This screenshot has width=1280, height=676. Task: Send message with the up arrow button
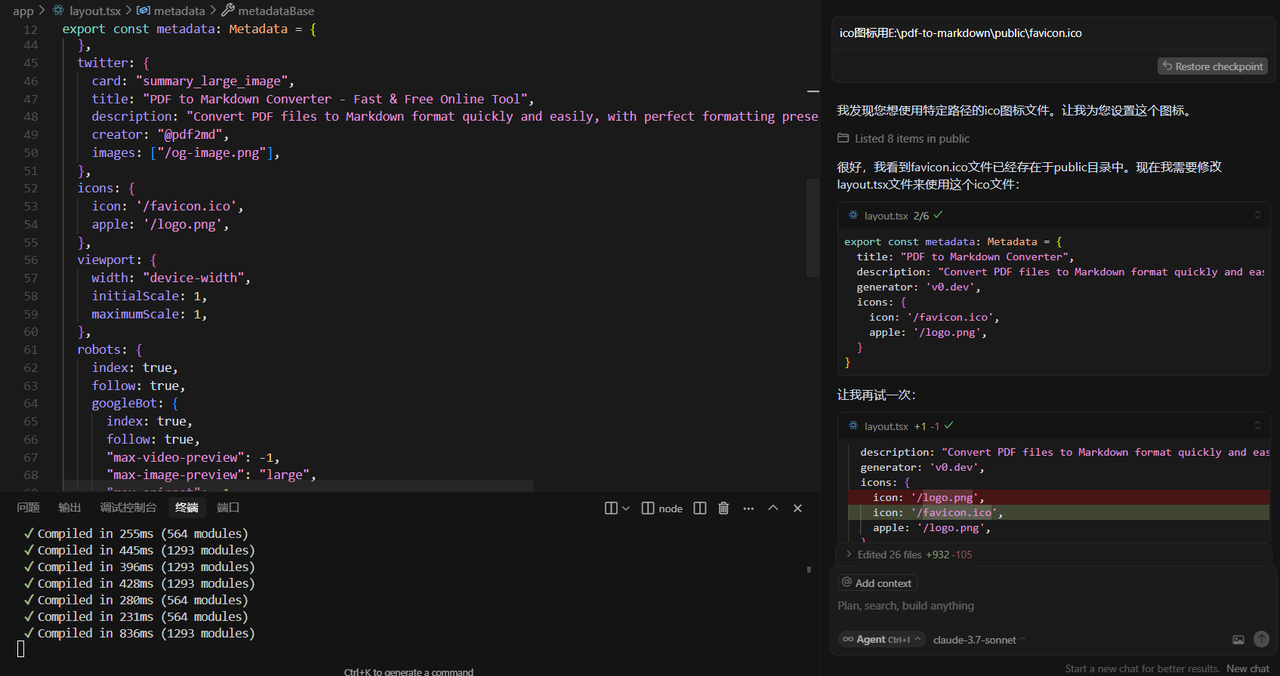[x=1261, y=639]
